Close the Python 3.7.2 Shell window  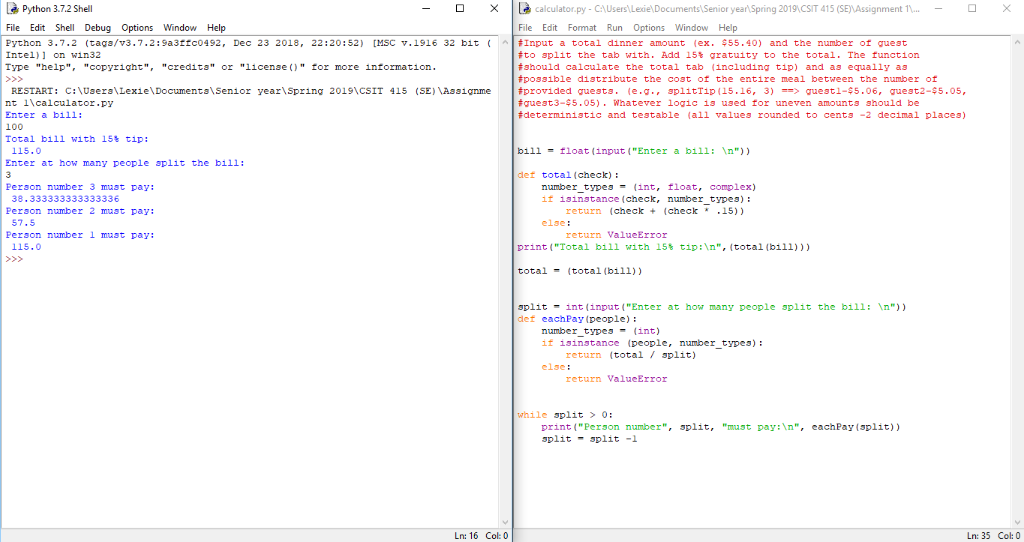pos(494,8)
